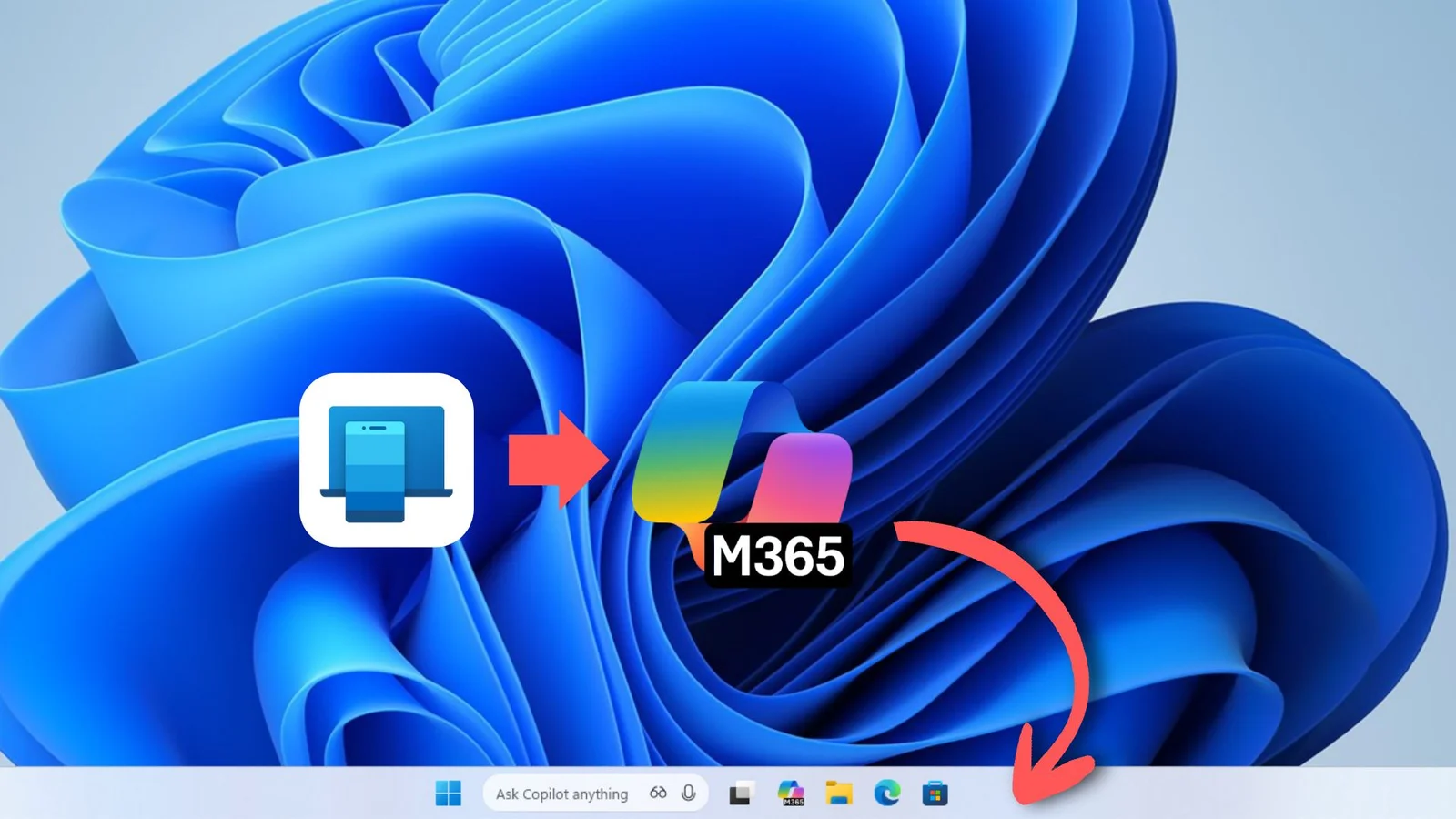Click the M365 badge on the taskbar Copilot icon

pos(794,801)
